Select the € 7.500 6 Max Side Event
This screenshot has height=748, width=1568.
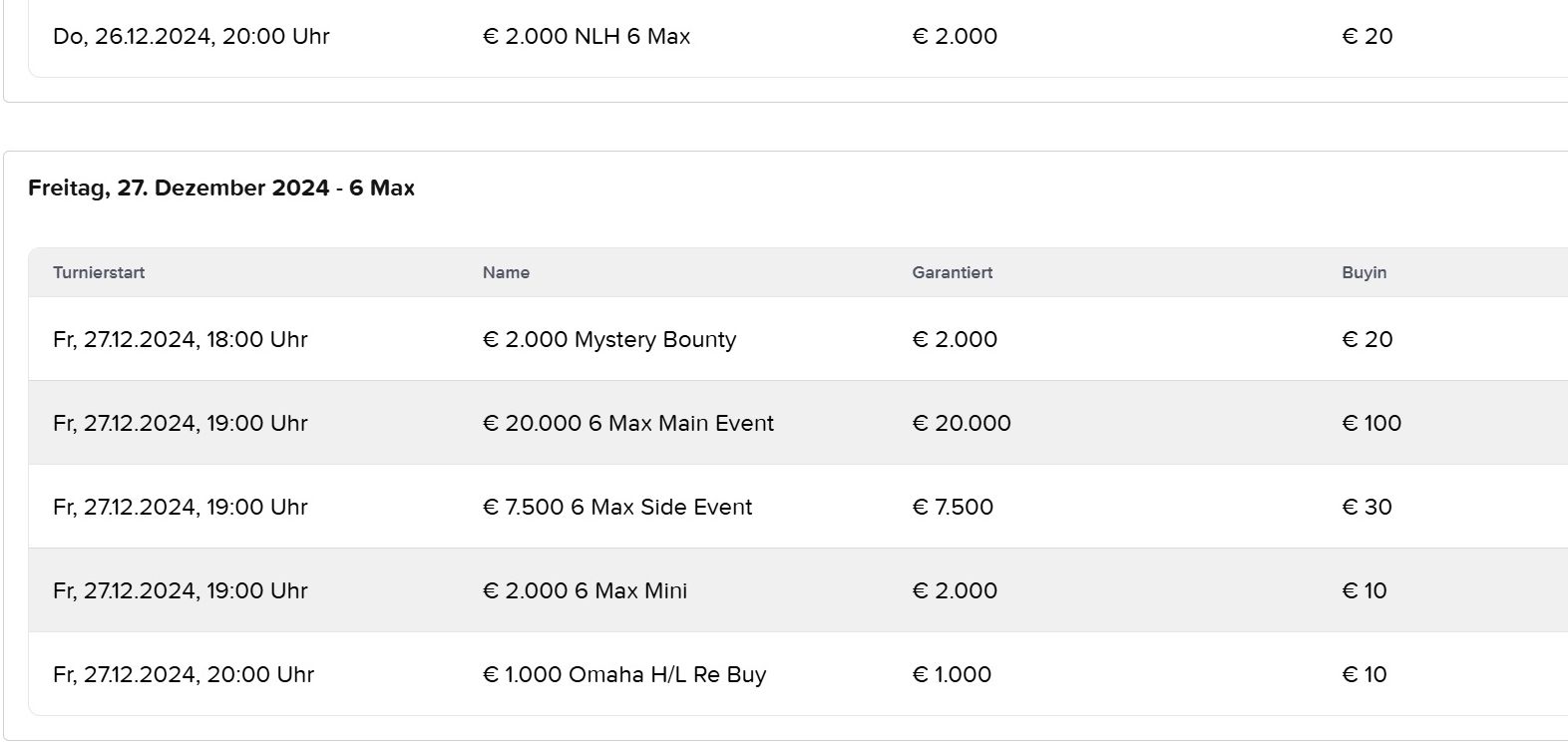coord(616,507)
